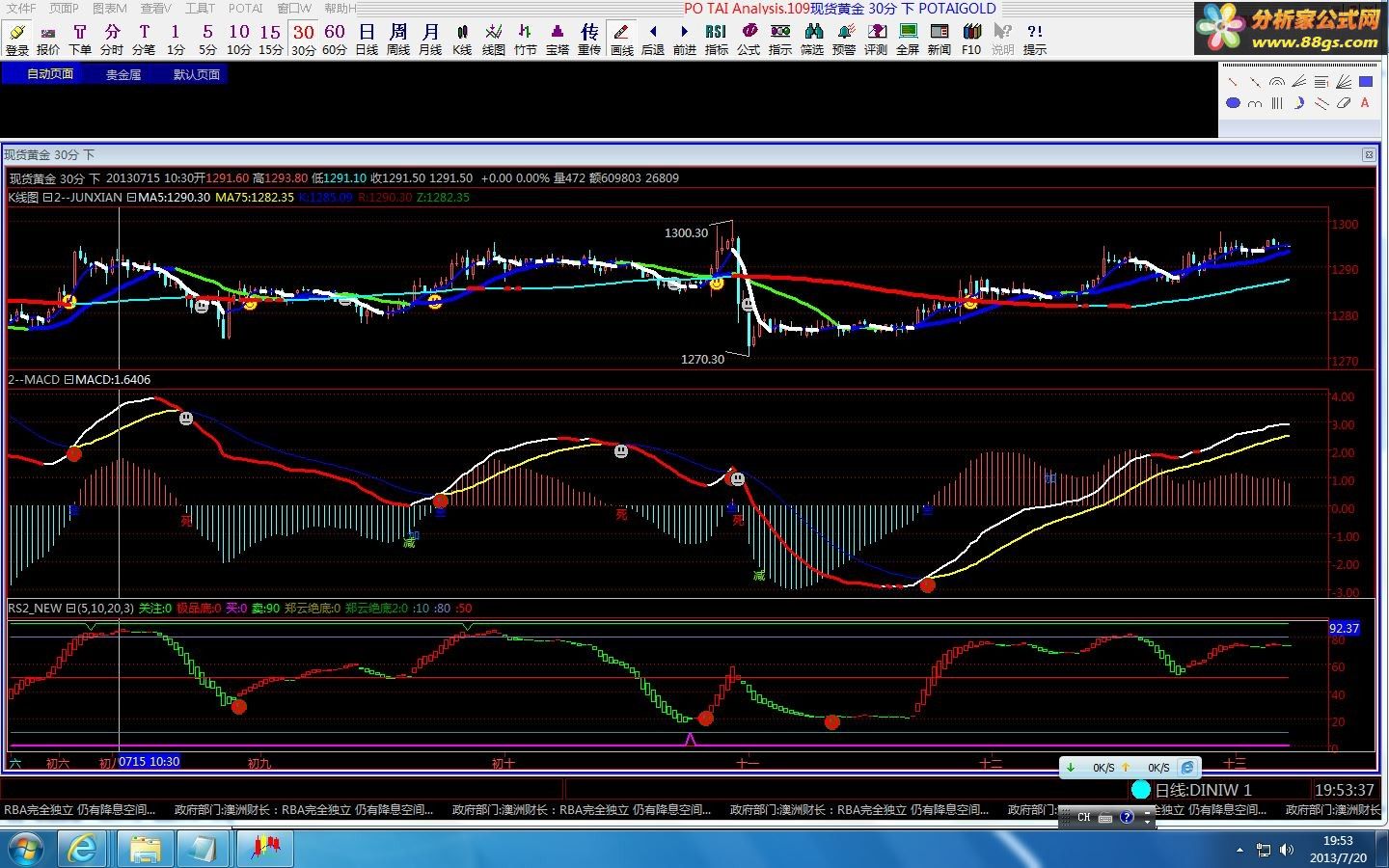Select the filled ellipse drawing tool
Image resolution: width=1389 pixels, height=868 pixels.
[1233, 103]
